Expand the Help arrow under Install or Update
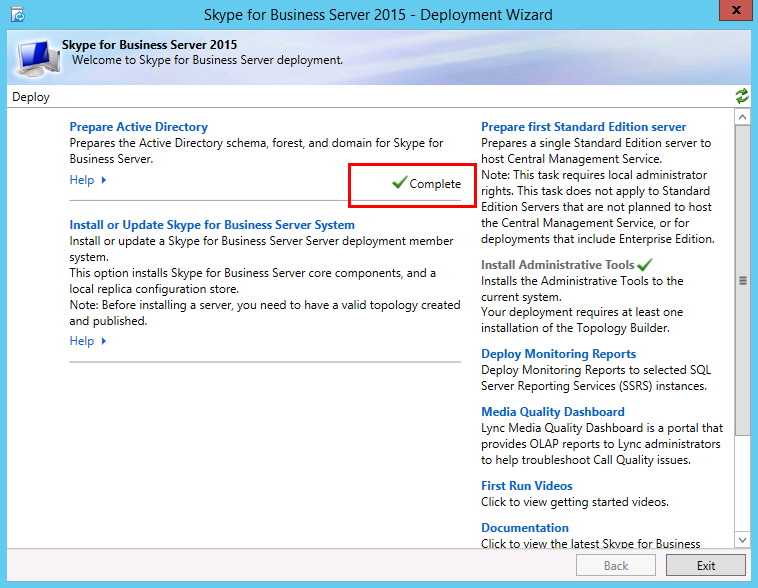This screenshot has width=758, height=588. tap(103, 341)
